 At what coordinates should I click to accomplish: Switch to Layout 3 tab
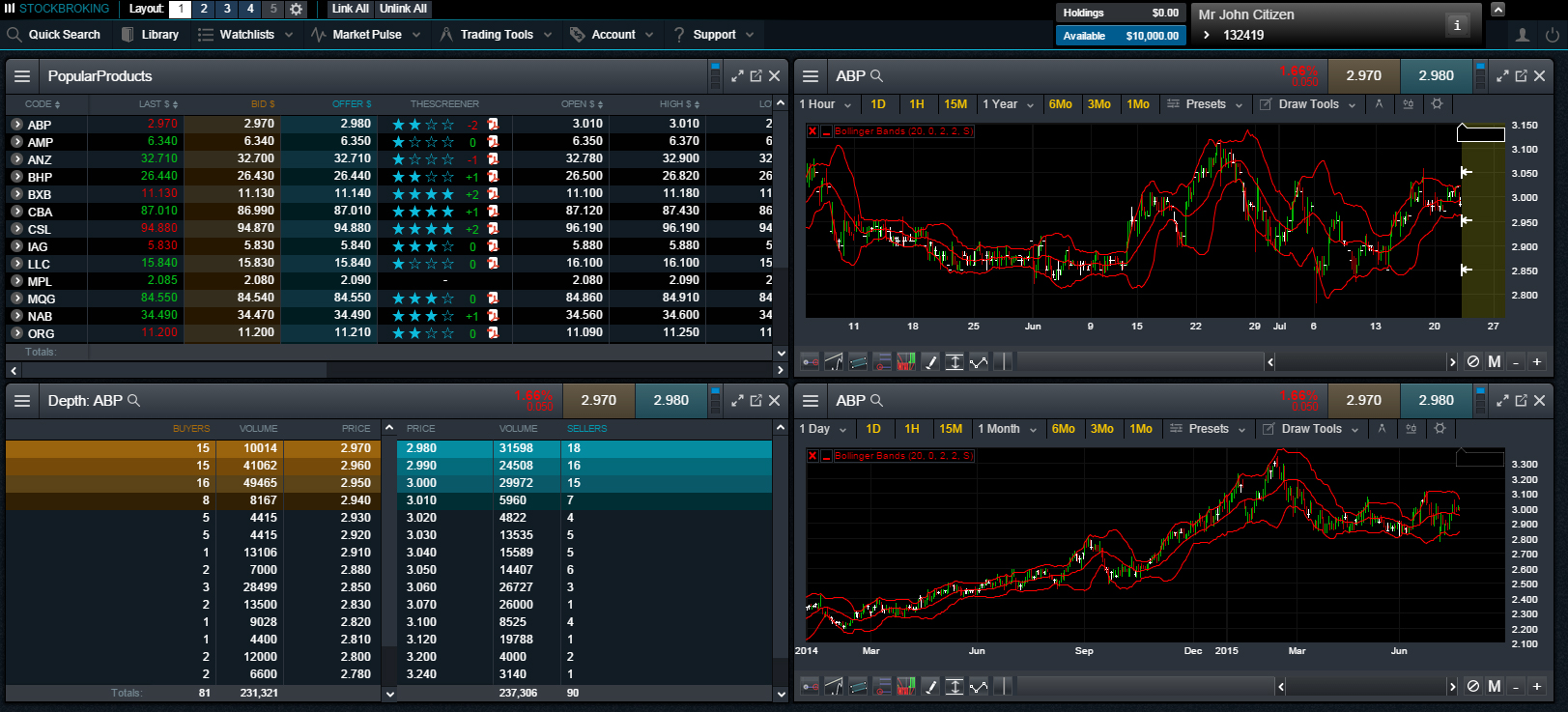(227, 9)
